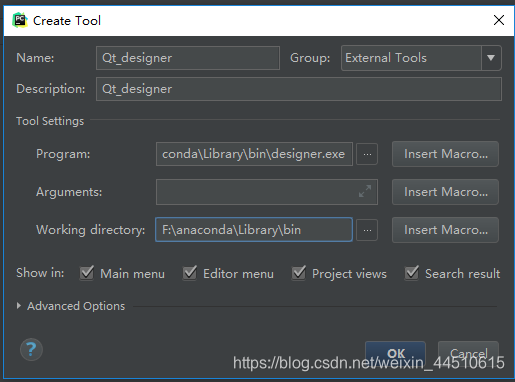The image size is (515, 382).
Task: Click the PyCharm icon in title bar
Action: [20, 20]
